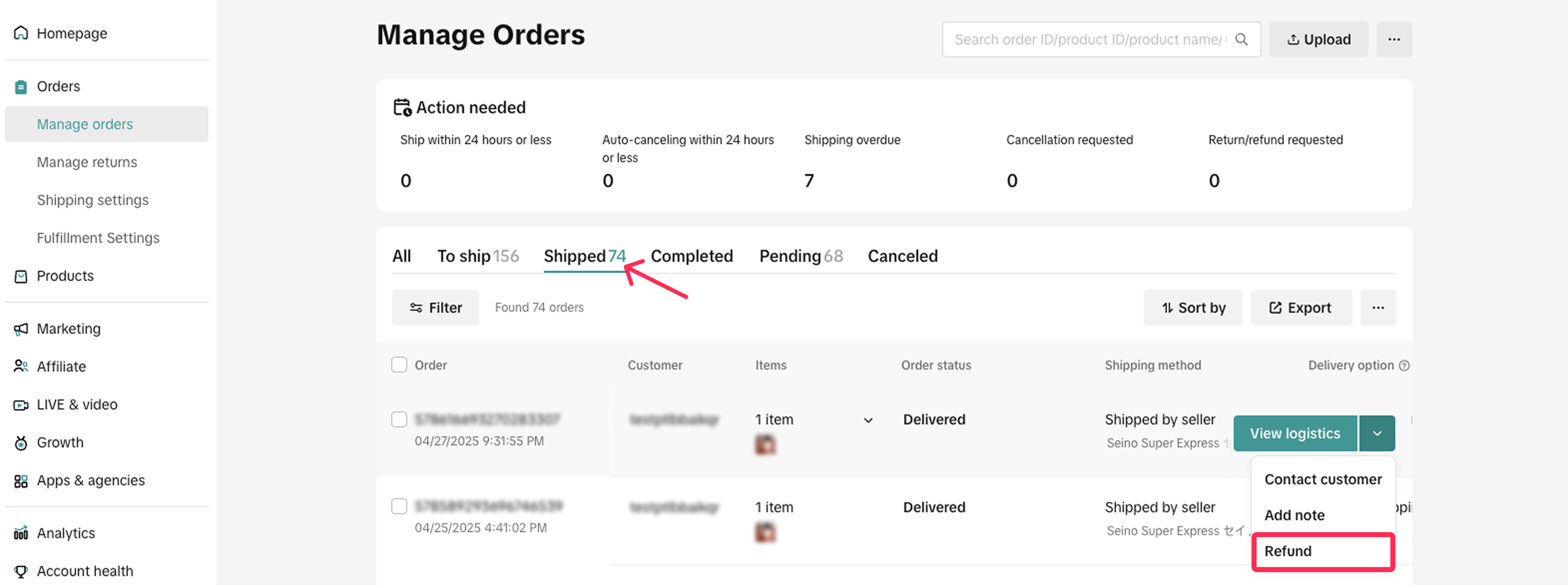This screenshot has height=585, width=1568.
Task: Open the Sort by dropdown
Action: pyautogui.click(x=1192, y=308)
